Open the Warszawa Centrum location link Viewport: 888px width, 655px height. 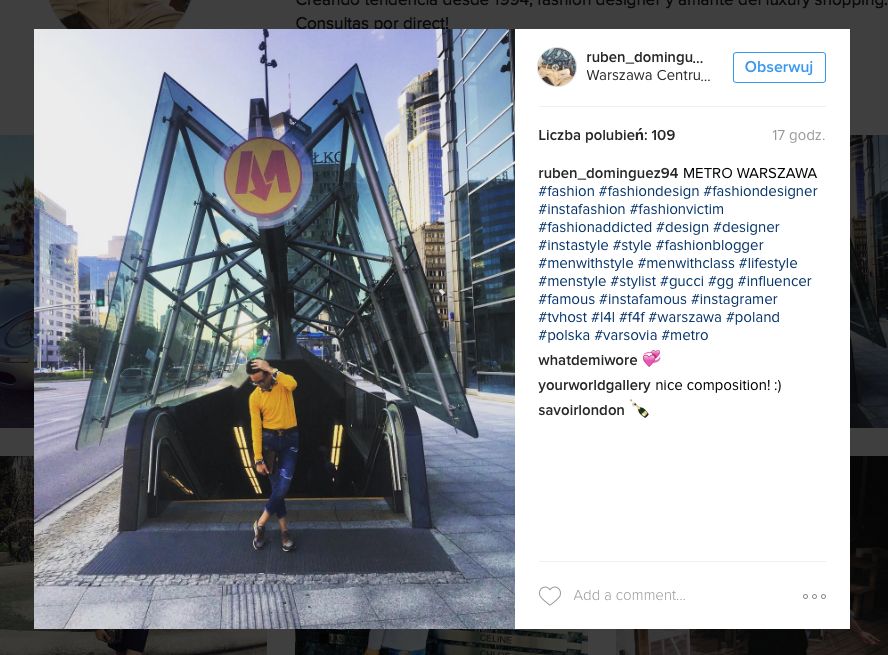pos(648,75)
